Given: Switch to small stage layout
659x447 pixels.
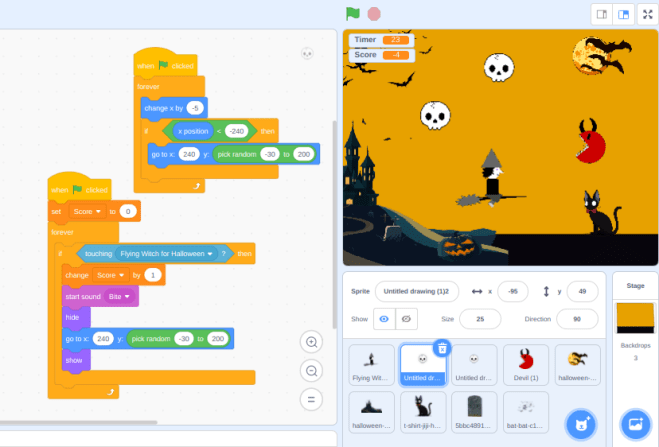Looking at the screenshot, I should click(x=601, y=14).
